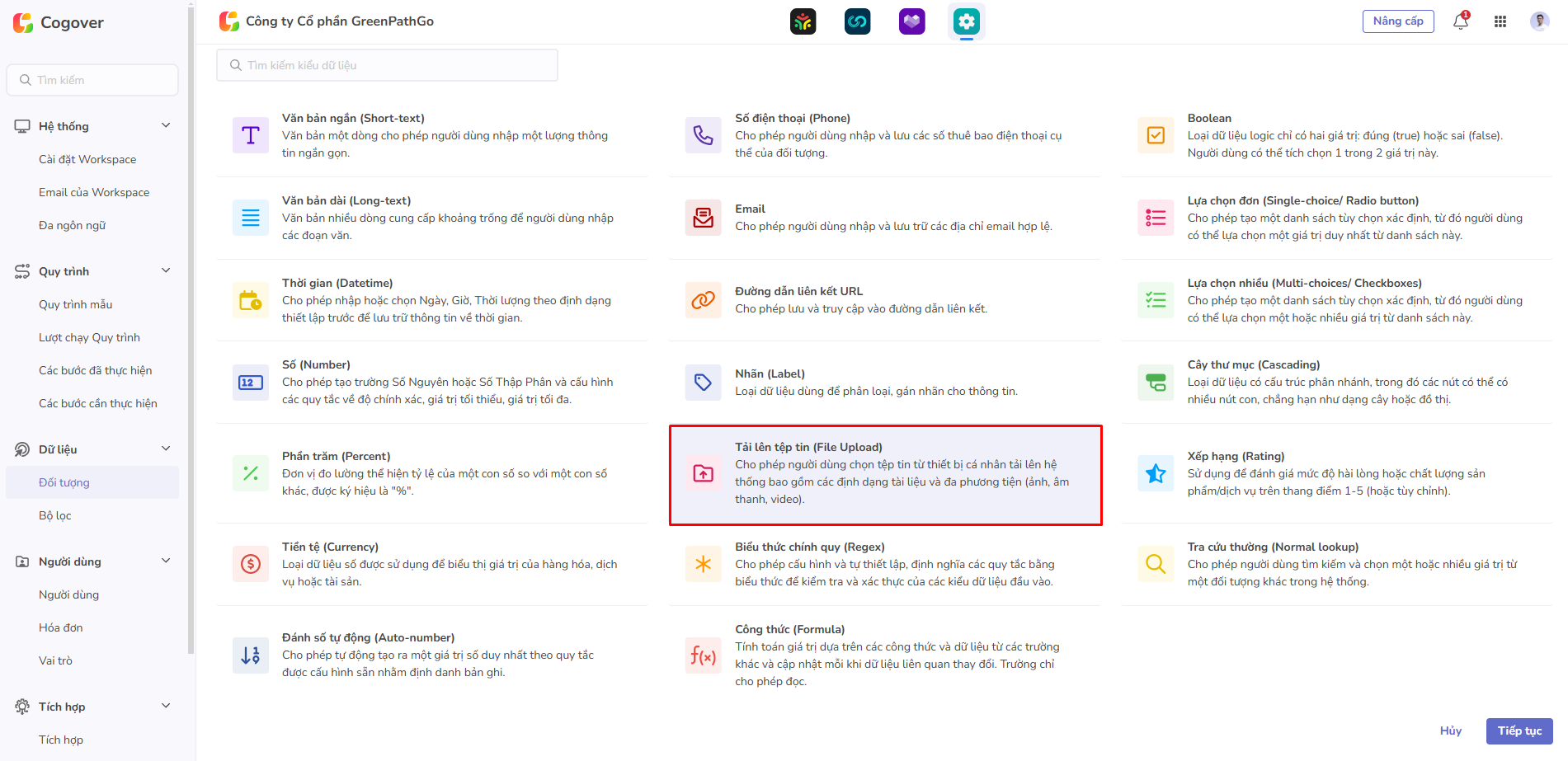Open the notification bell
Image resolution: width=1568 pixels, height=761 pixels.
(x=1460, y=21)
